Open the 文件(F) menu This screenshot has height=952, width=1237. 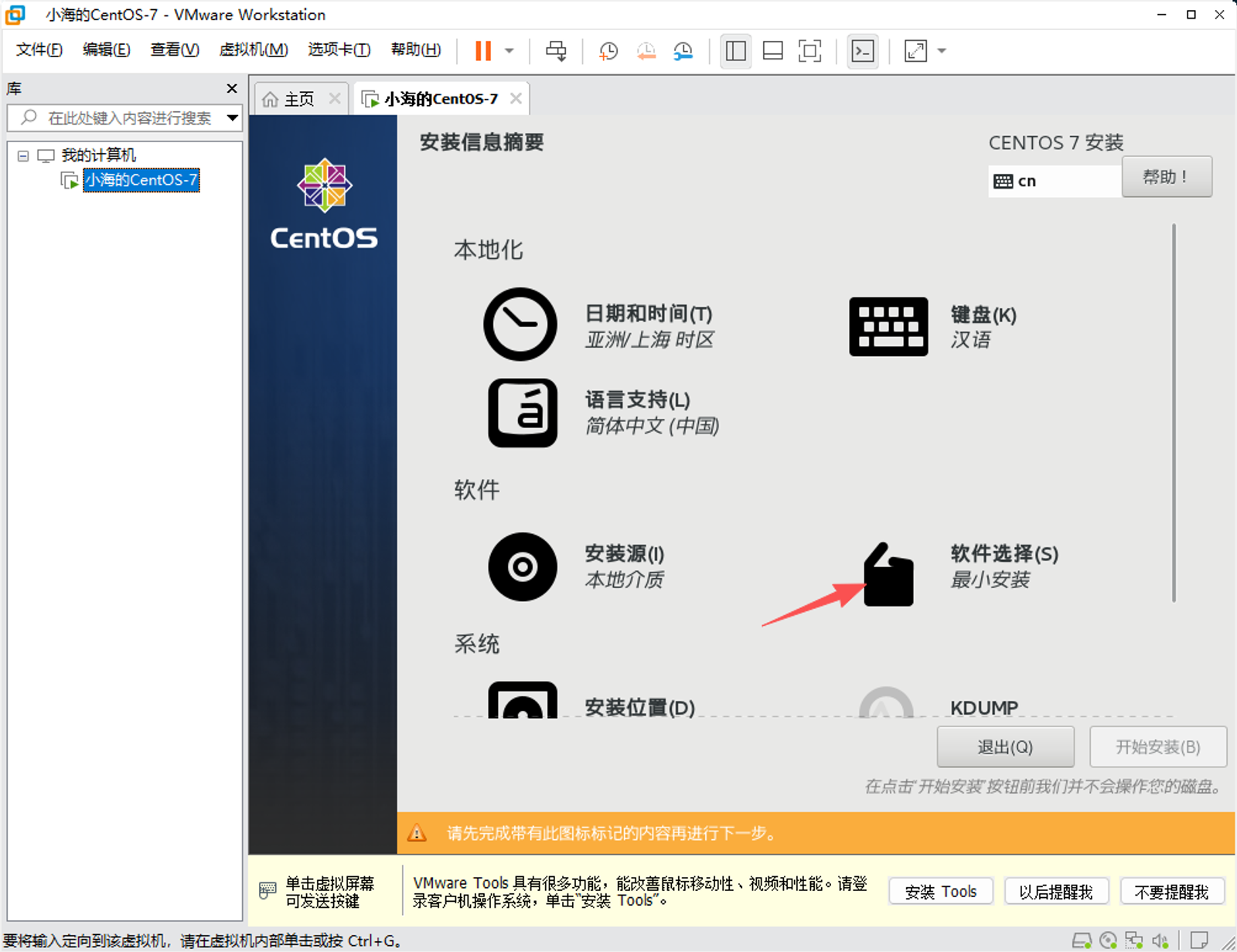tap(39, 50)
